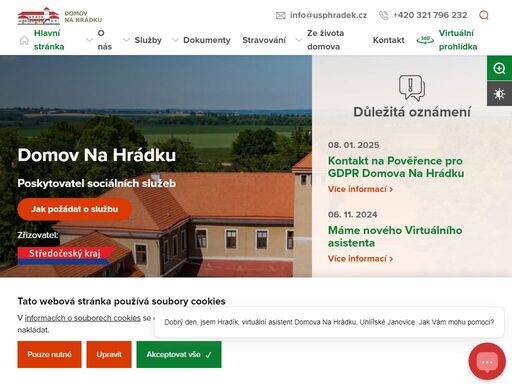This screenshot has width=512, height=384.
Task: Click the phone number +420 321 796 232
Action: click(x=430, y=15)
